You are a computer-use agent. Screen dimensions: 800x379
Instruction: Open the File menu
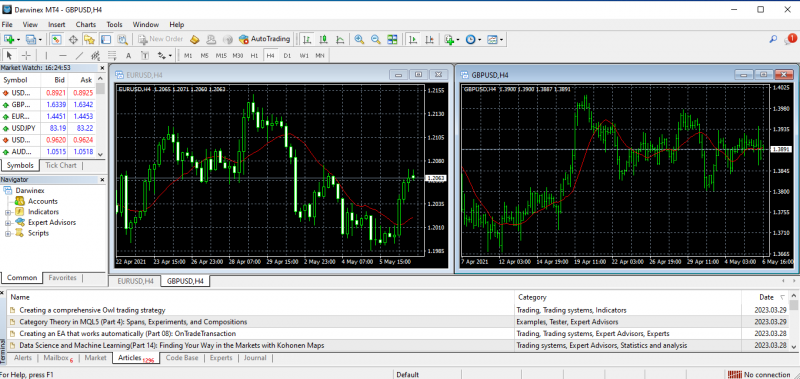[7, 24]
